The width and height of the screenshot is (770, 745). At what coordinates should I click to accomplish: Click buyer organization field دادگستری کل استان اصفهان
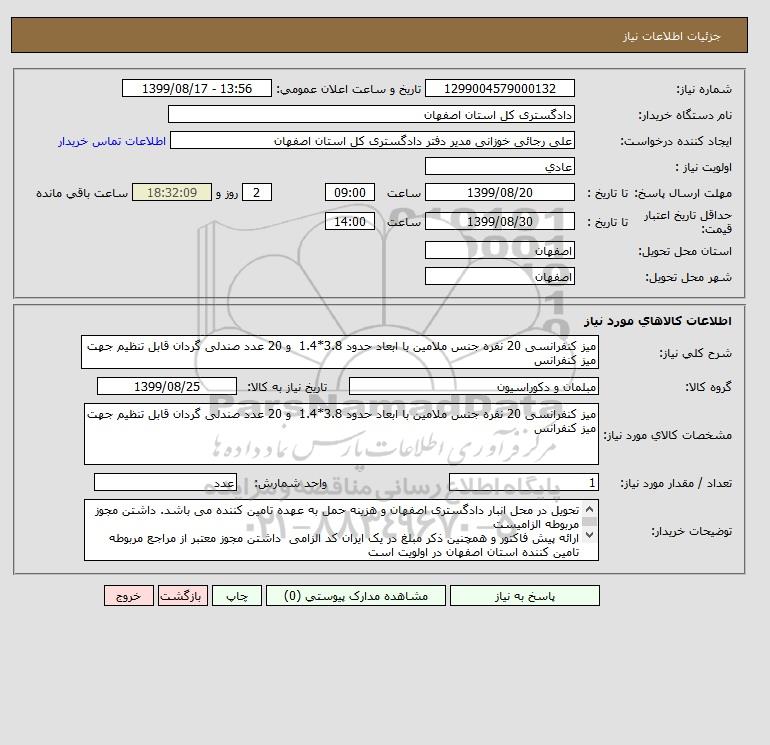pyautogui.click(x=371, y=114)
